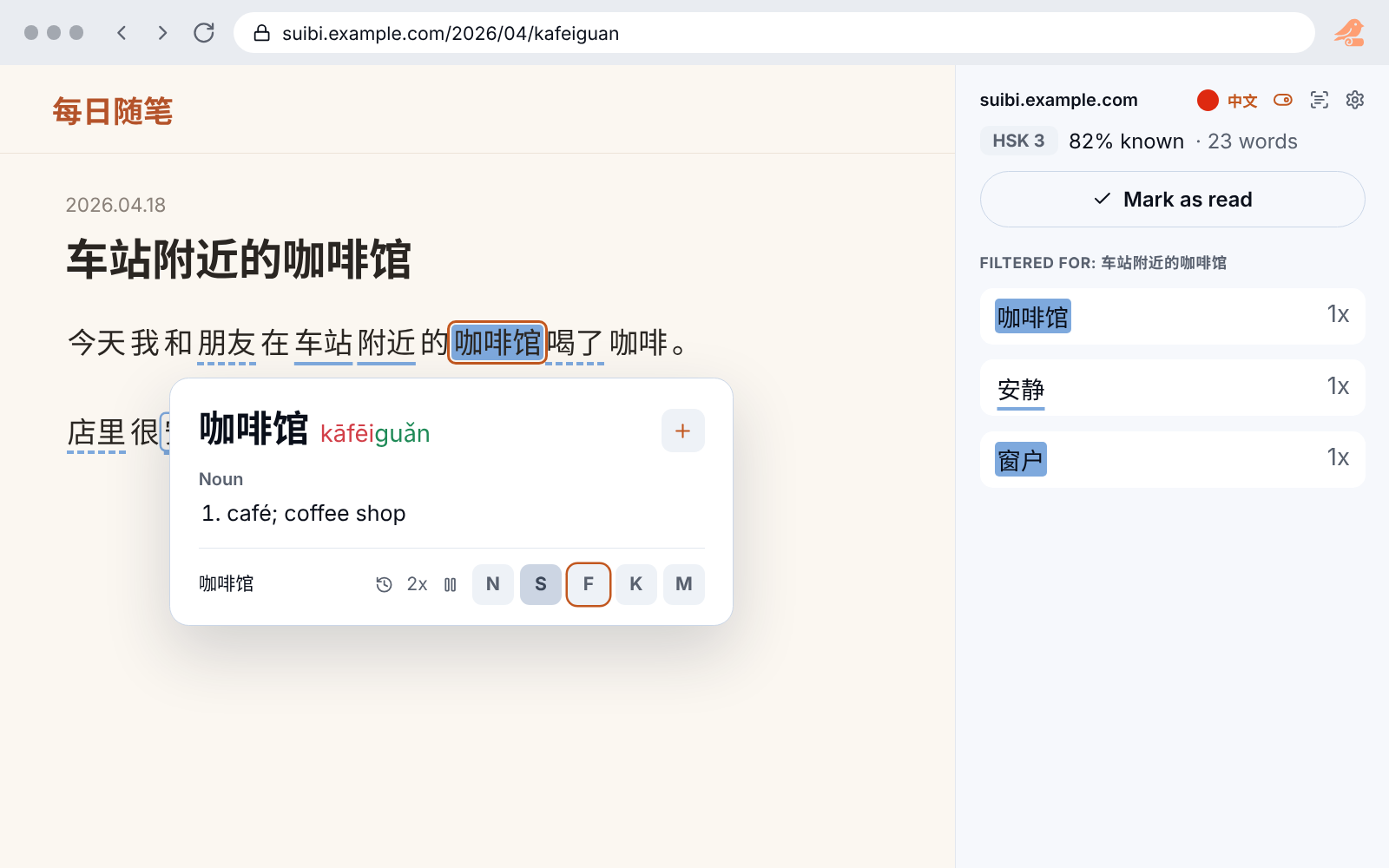Click the lock icon in address bar

261,33
